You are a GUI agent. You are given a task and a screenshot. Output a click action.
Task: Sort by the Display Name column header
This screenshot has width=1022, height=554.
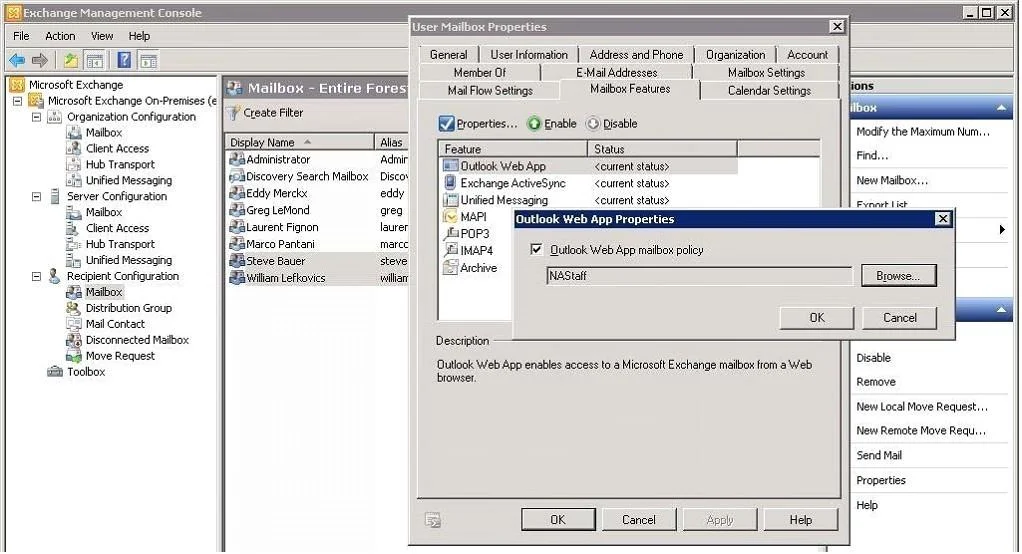click(300, 142)
